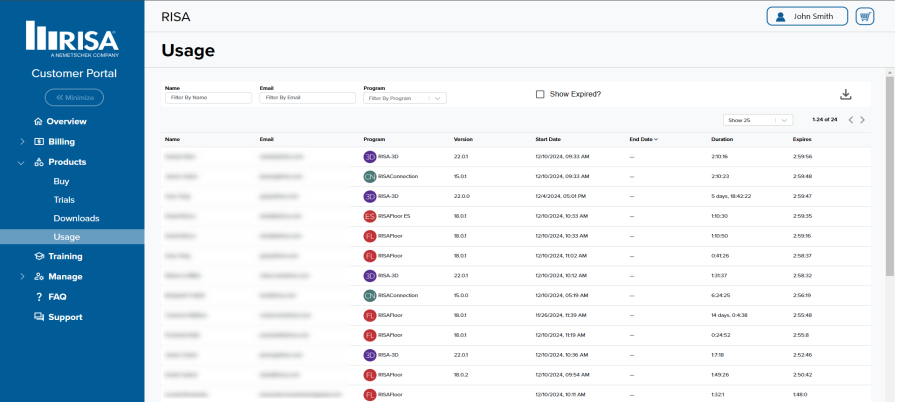Click the expires value 2:59:35
Image resolution: width=906 pixels, height=402 pixels.
(802, 216)
